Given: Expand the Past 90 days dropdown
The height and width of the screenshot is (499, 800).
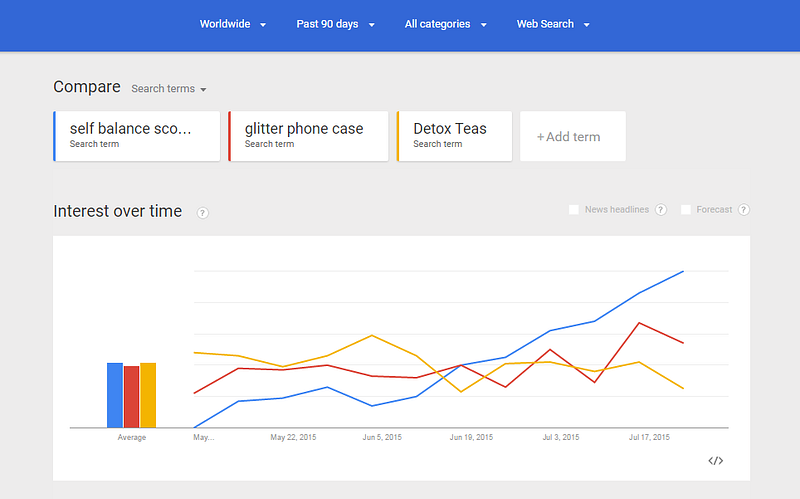Looking at the screenshot, I should [335, 25].
